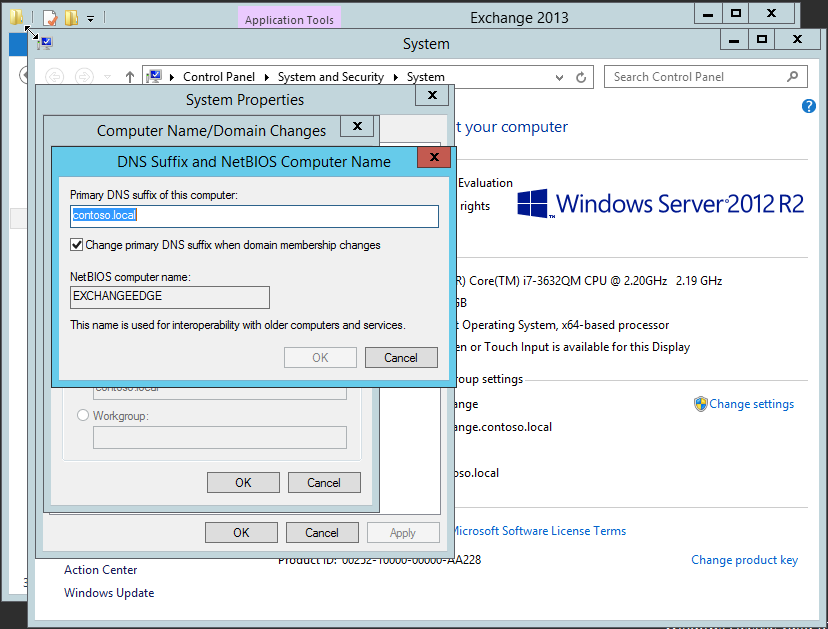This screenshot has width=828, height=629.
Task: Click the System breadcrumb in address bar
Action: [x=425, y=77]
